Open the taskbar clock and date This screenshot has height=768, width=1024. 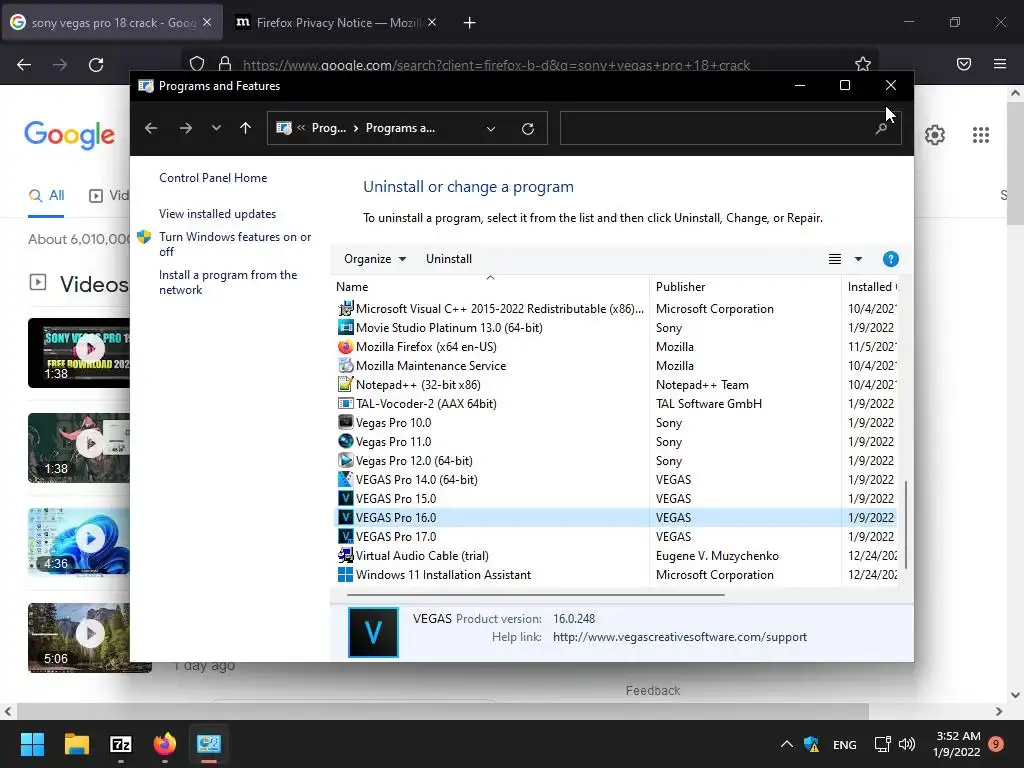tap(957, 744)
